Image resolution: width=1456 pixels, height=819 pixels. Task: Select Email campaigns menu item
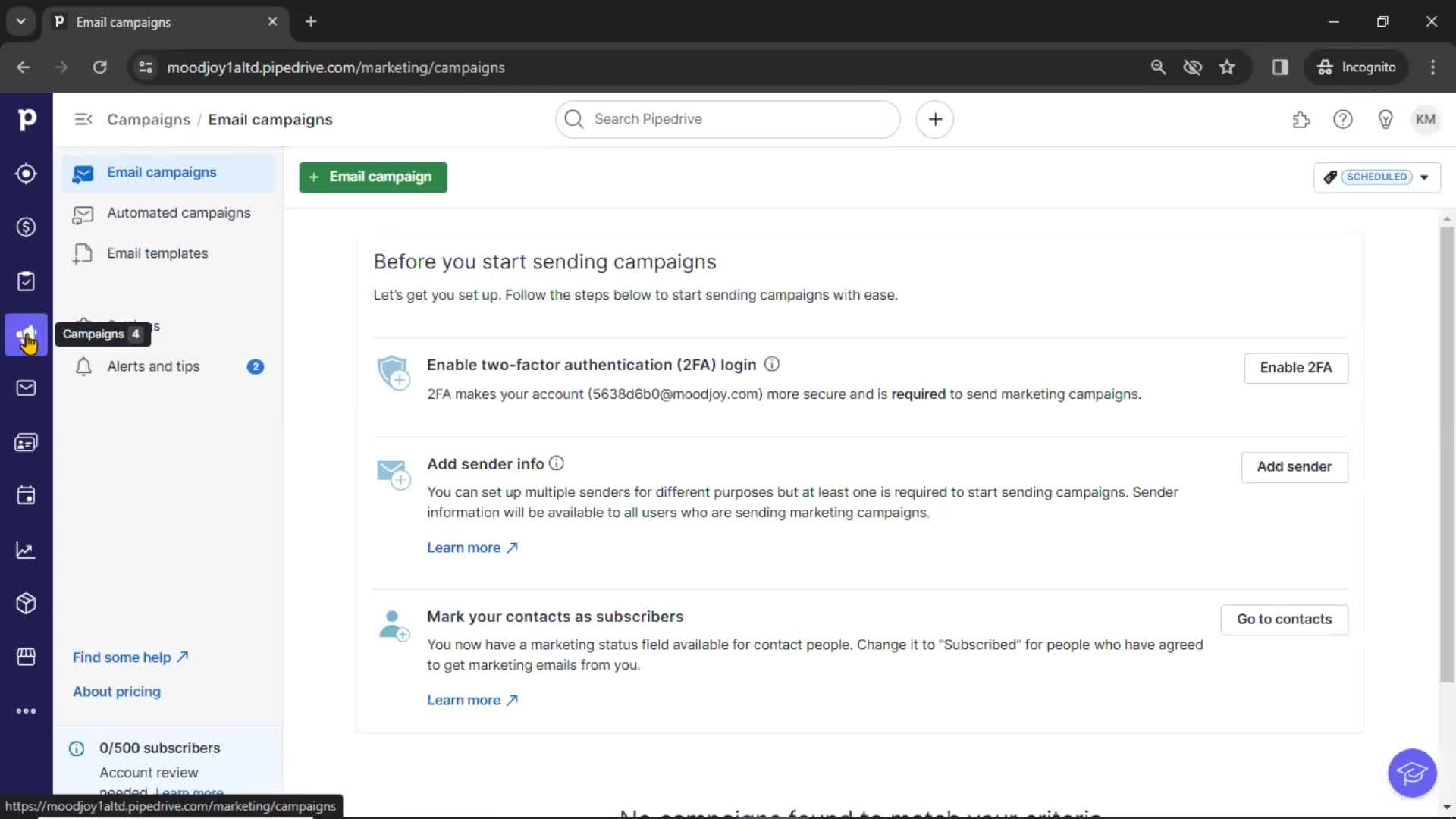point(162,172)
